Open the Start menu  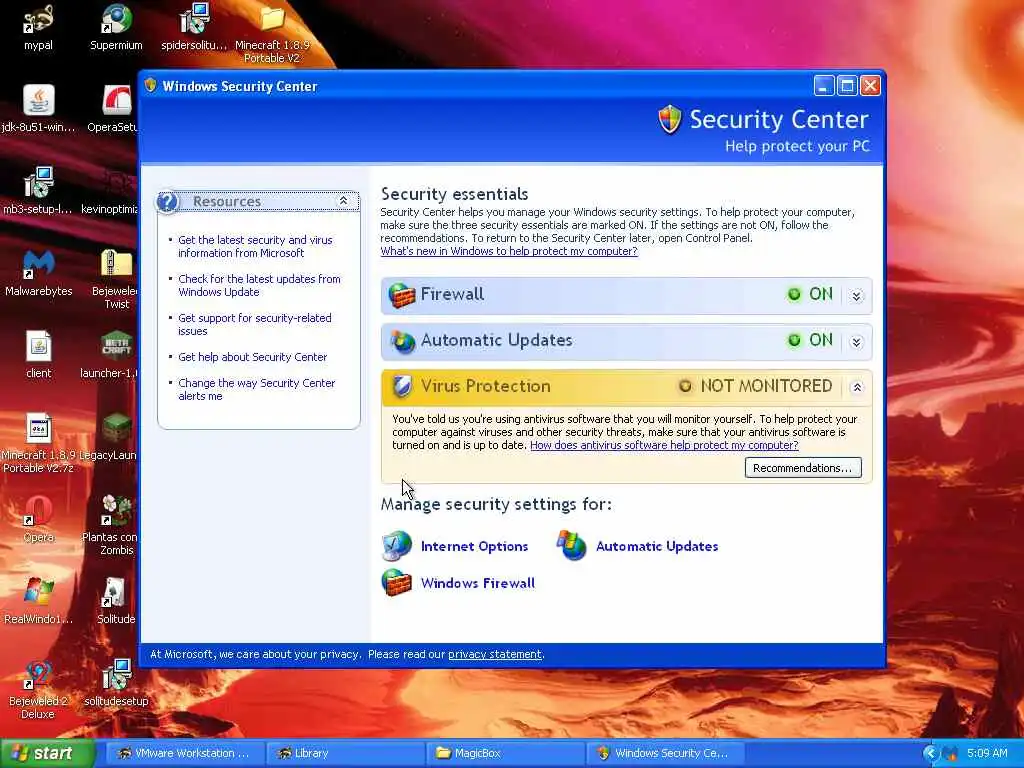tap(46, 754)
